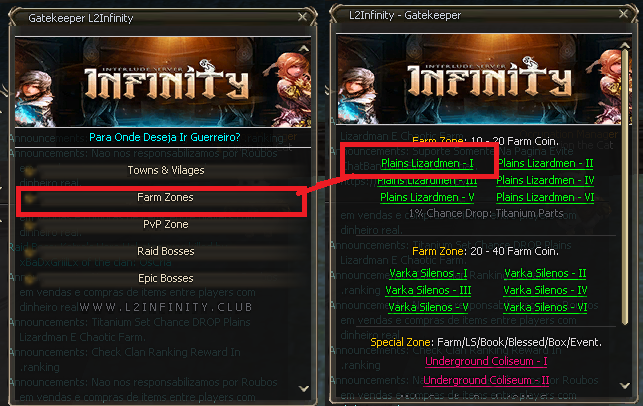Click scroll-up arrow in left Gatekeeper window

(304, 48)
